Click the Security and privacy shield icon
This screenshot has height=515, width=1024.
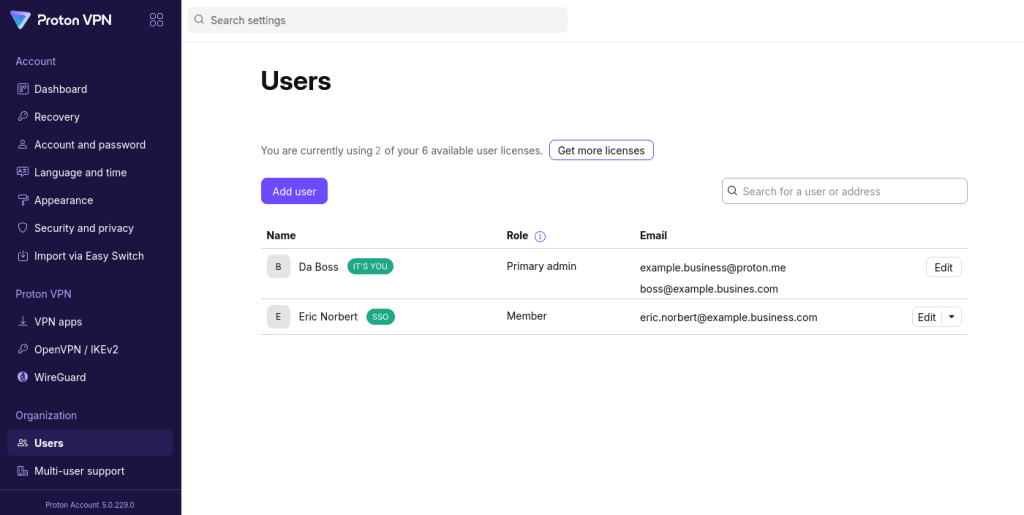click(23, 228)
